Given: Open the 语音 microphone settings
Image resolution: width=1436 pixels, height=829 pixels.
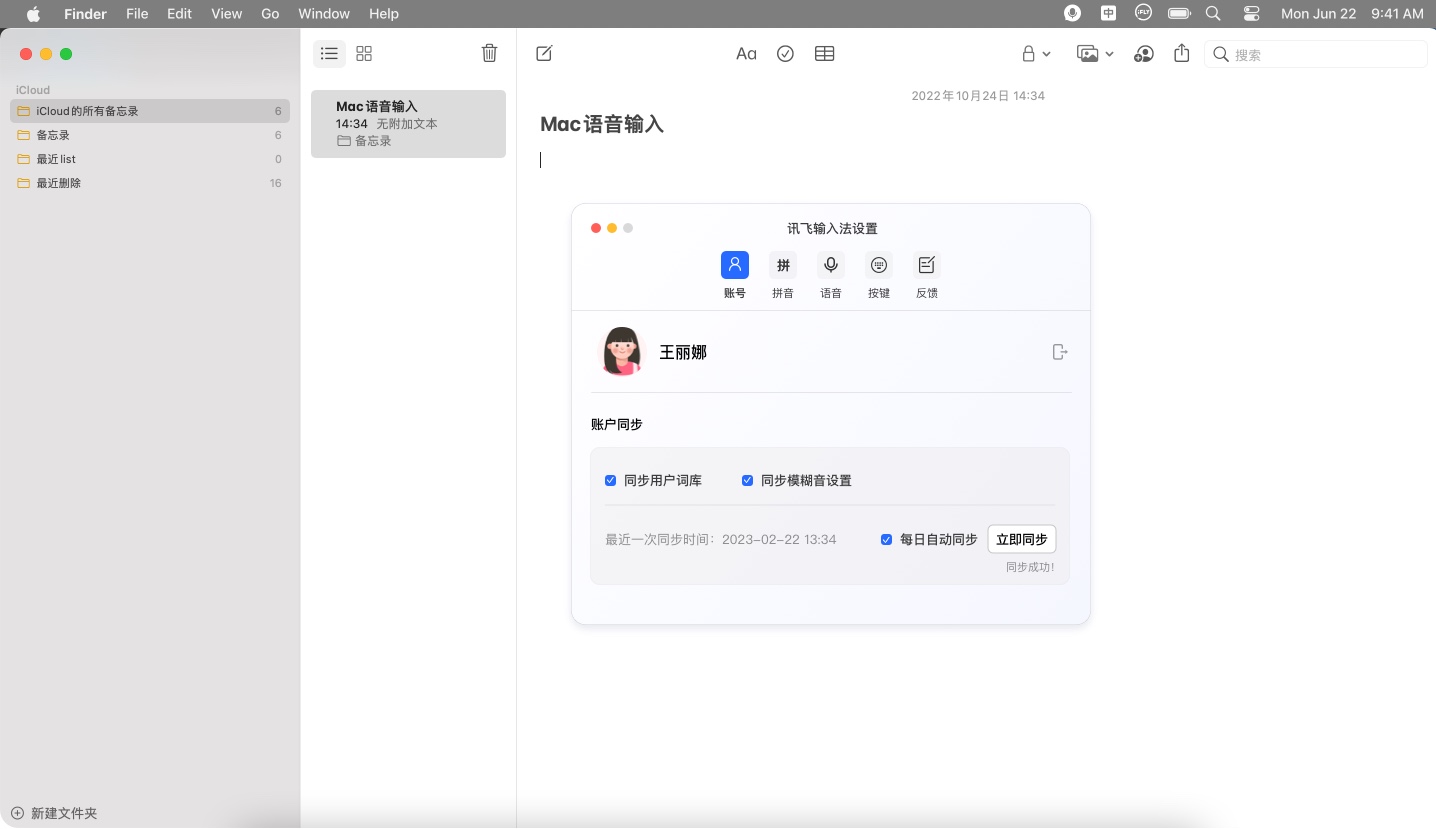Looking at the screenshot, I should coord(831,265).
